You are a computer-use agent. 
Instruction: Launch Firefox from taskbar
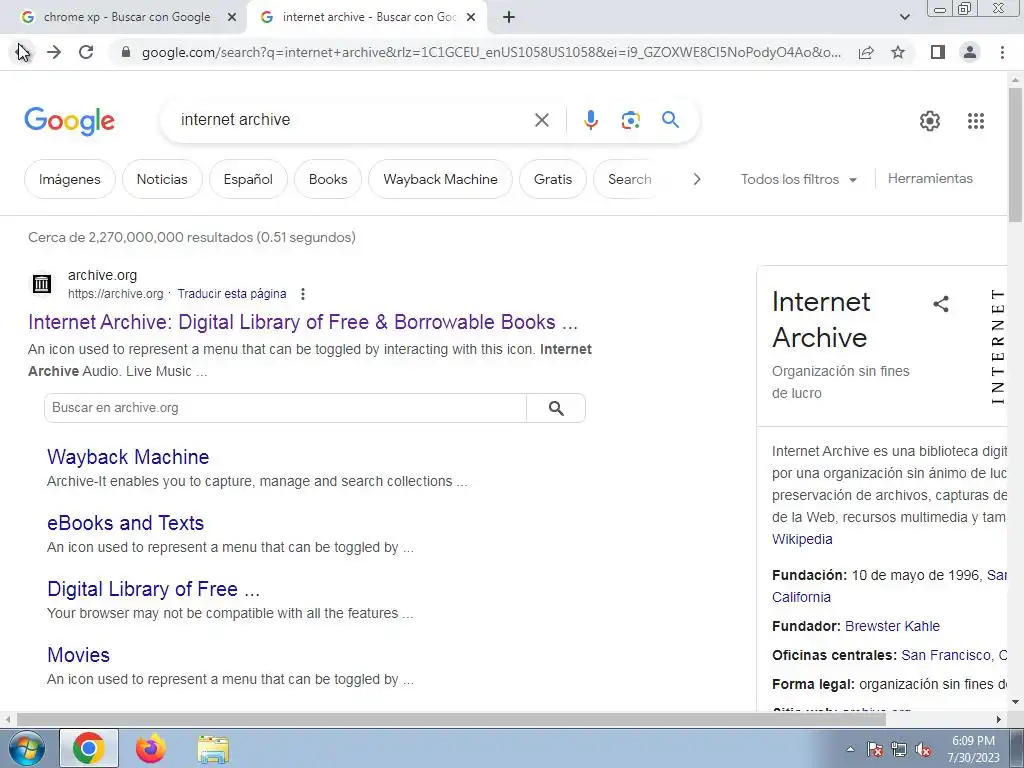coord(151,748)
